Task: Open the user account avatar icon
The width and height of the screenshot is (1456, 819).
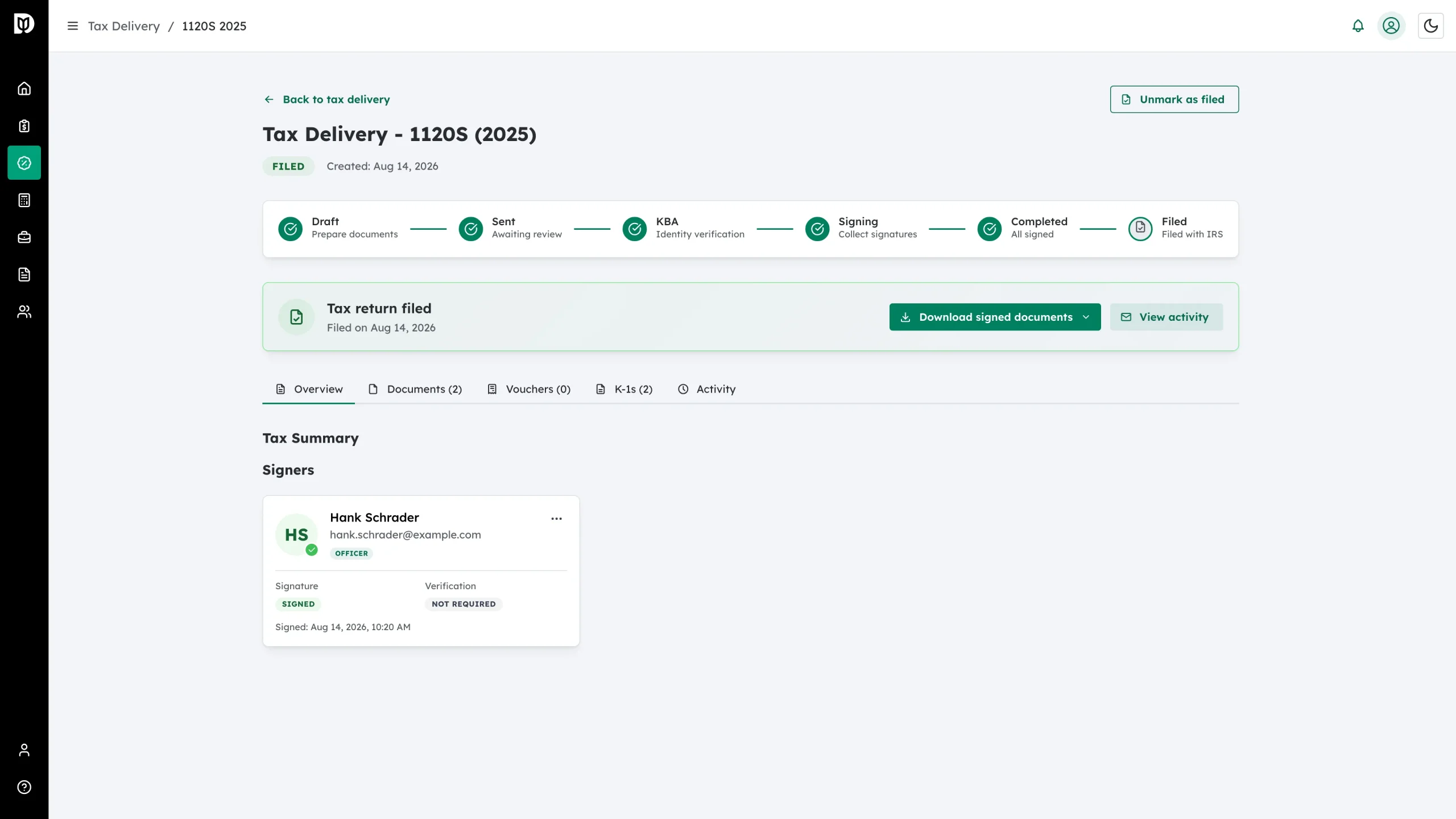Action: click(x=1391, y=26)
